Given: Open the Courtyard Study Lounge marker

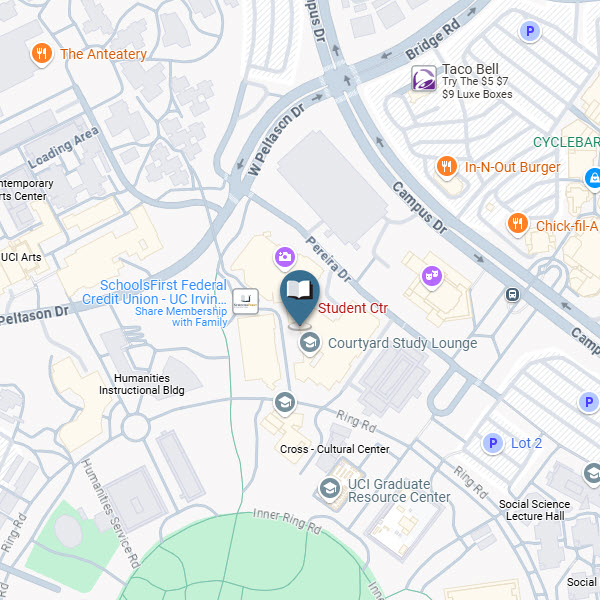Looking at the screenshot, I should click(x=310, y=343).
